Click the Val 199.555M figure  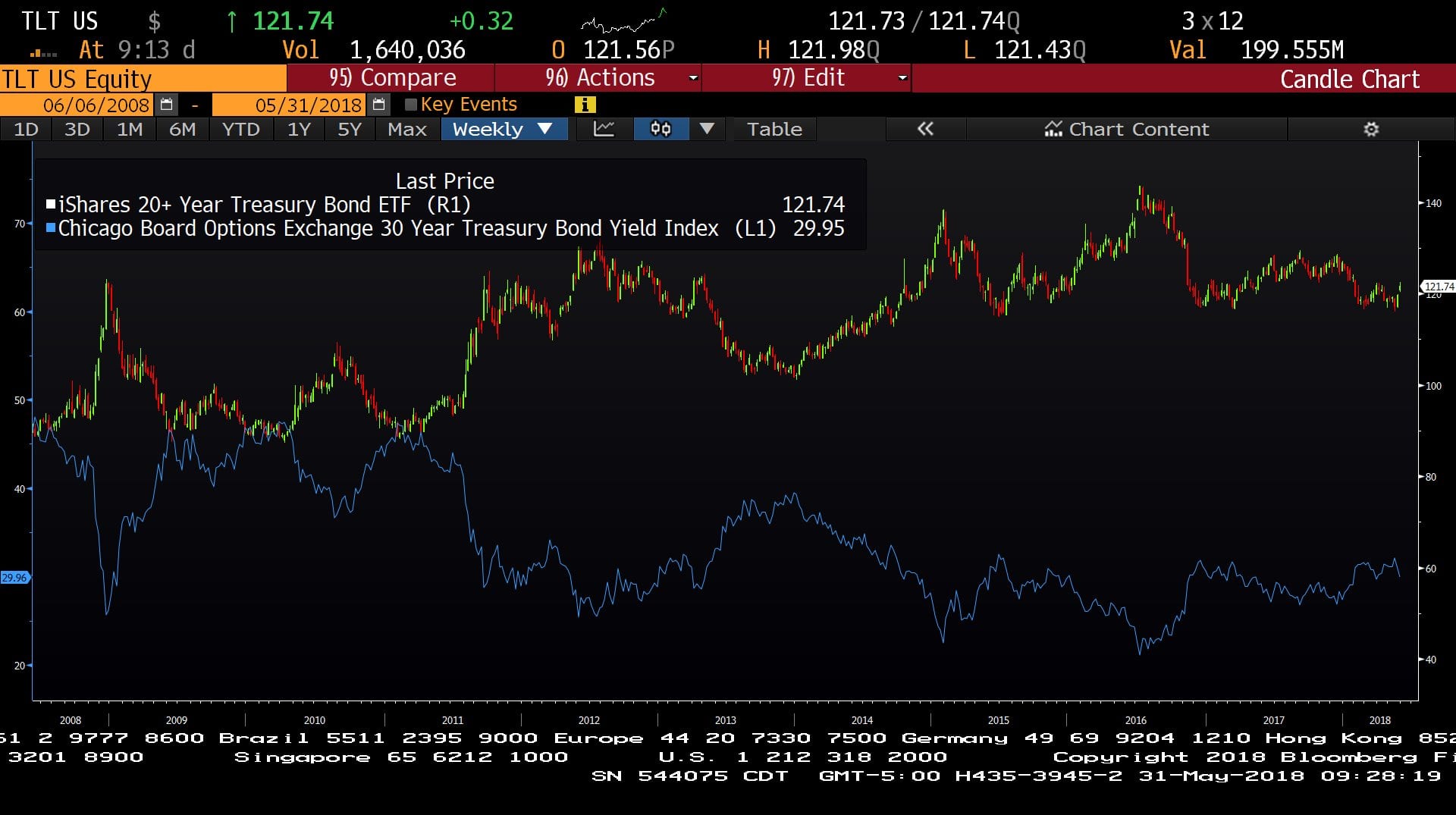click(1291, 50)
